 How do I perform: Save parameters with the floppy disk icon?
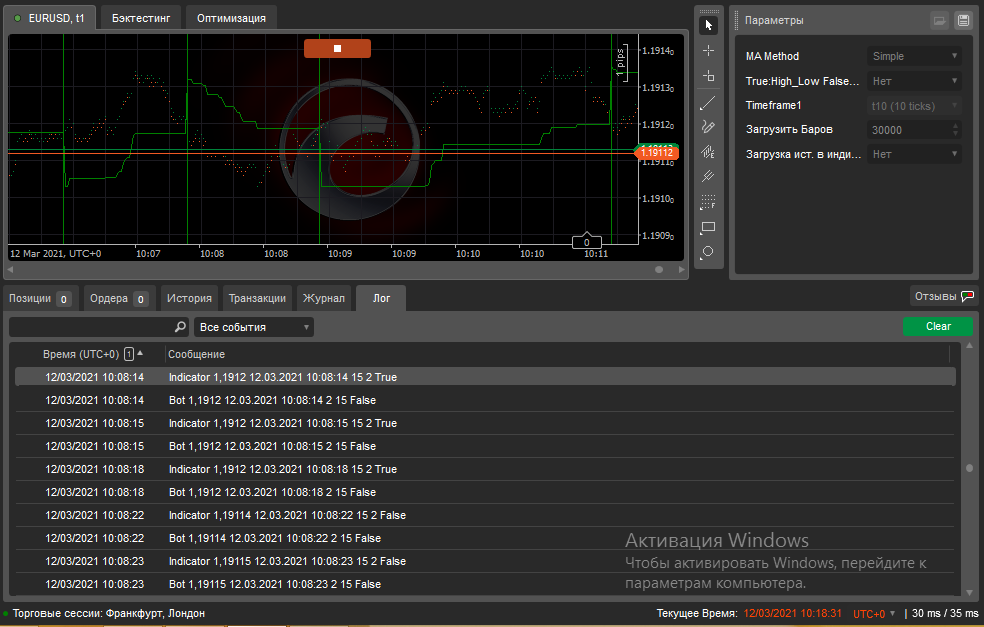pos(963,21)
